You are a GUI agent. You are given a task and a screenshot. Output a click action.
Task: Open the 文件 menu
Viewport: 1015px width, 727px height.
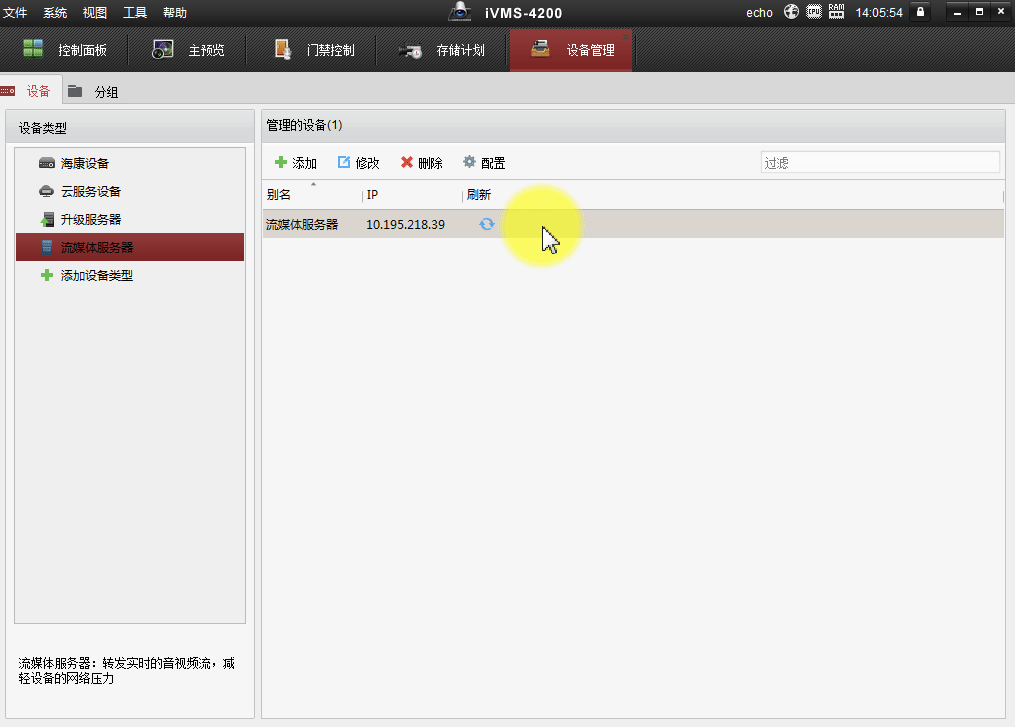(15, 13)
